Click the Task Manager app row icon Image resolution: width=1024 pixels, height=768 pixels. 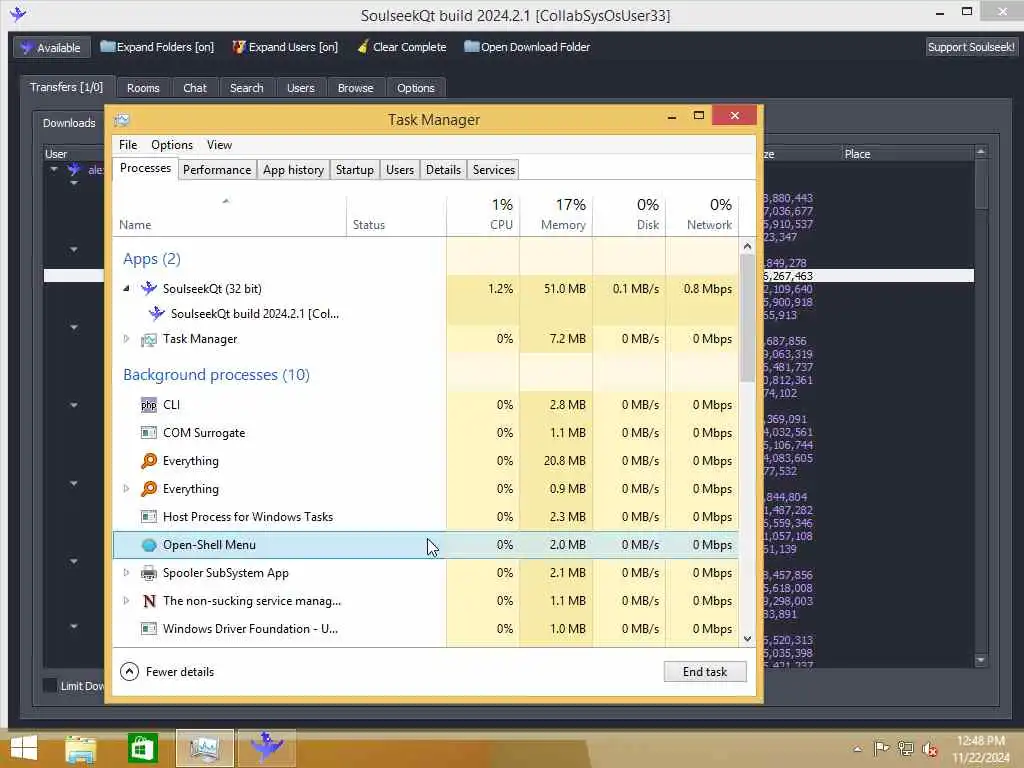click(149, 339)
